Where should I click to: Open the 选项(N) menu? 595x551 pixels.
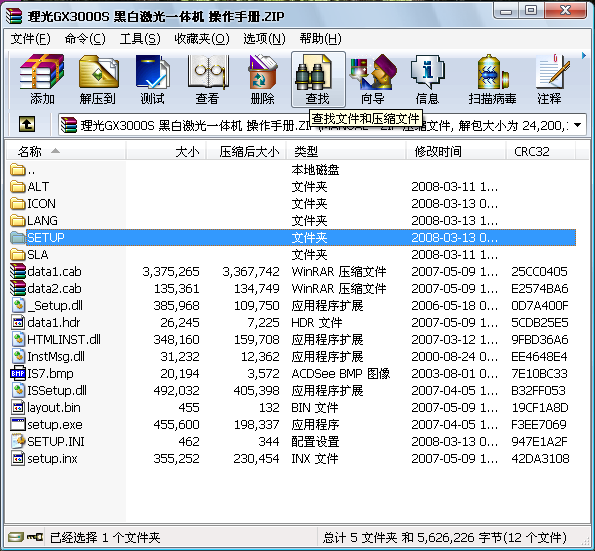click(264, 38)
